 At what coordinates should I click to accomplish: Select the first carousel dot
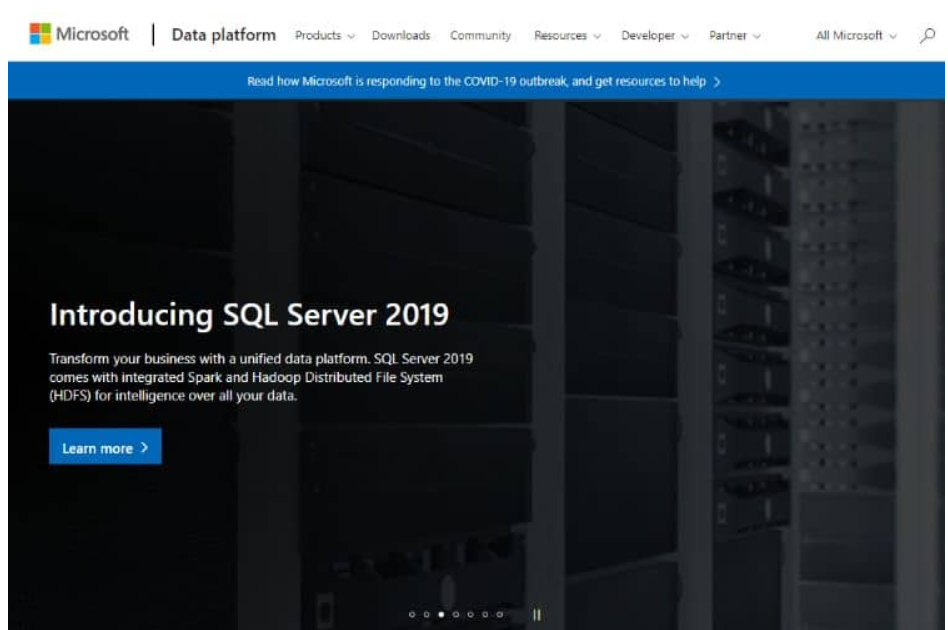coord(412,615)
